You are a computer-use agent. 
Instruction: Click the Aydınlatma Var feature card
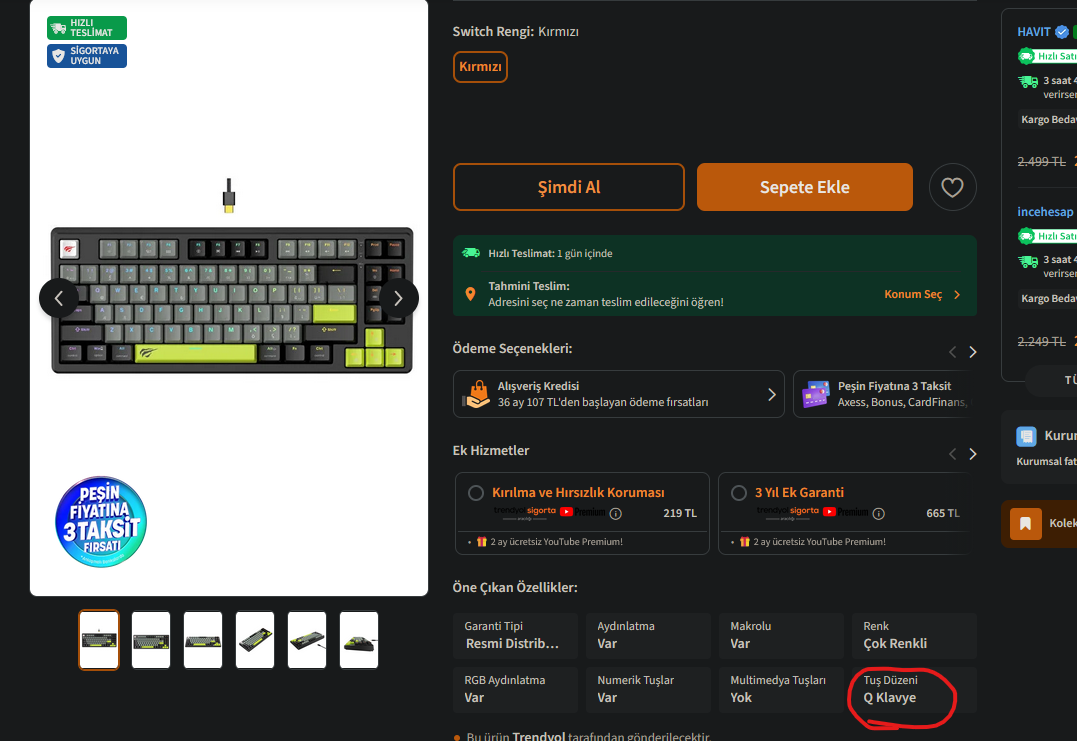[x=648, y=636]
